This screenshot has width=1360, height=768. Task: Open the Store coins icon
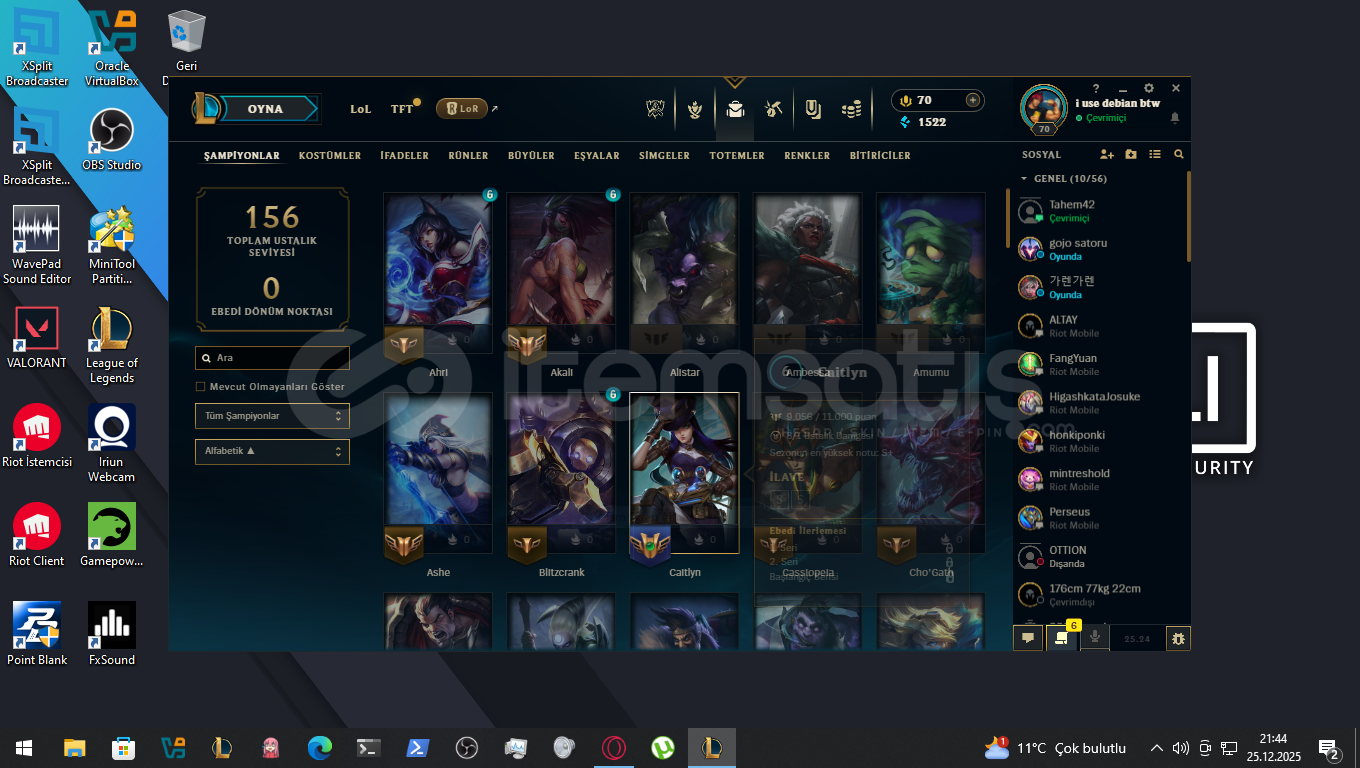click(x=851, y=109)
